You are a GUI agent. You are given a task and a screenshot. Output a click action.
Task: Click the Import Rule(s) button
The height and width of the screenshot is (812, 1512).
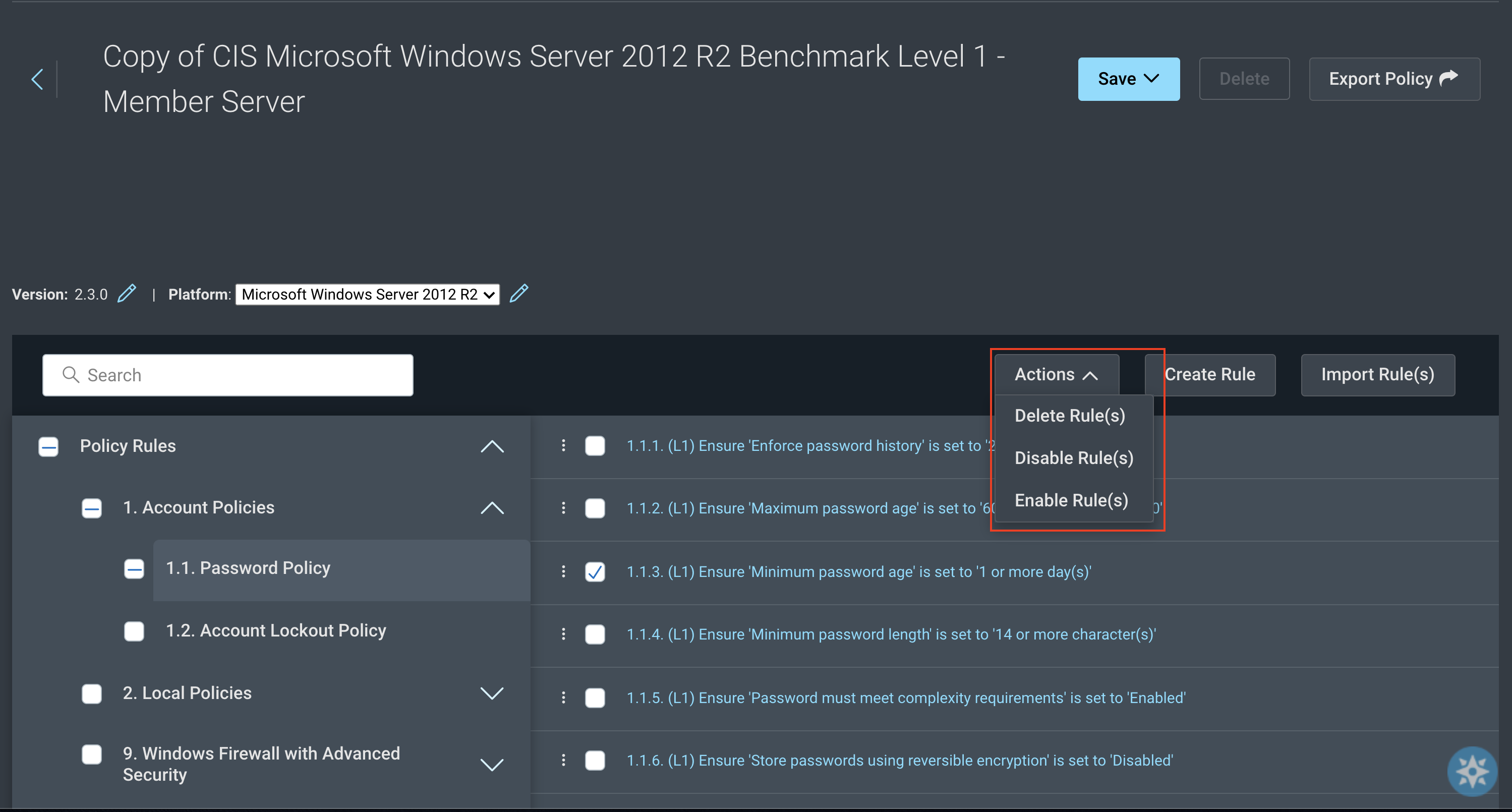click(1378, 375)
